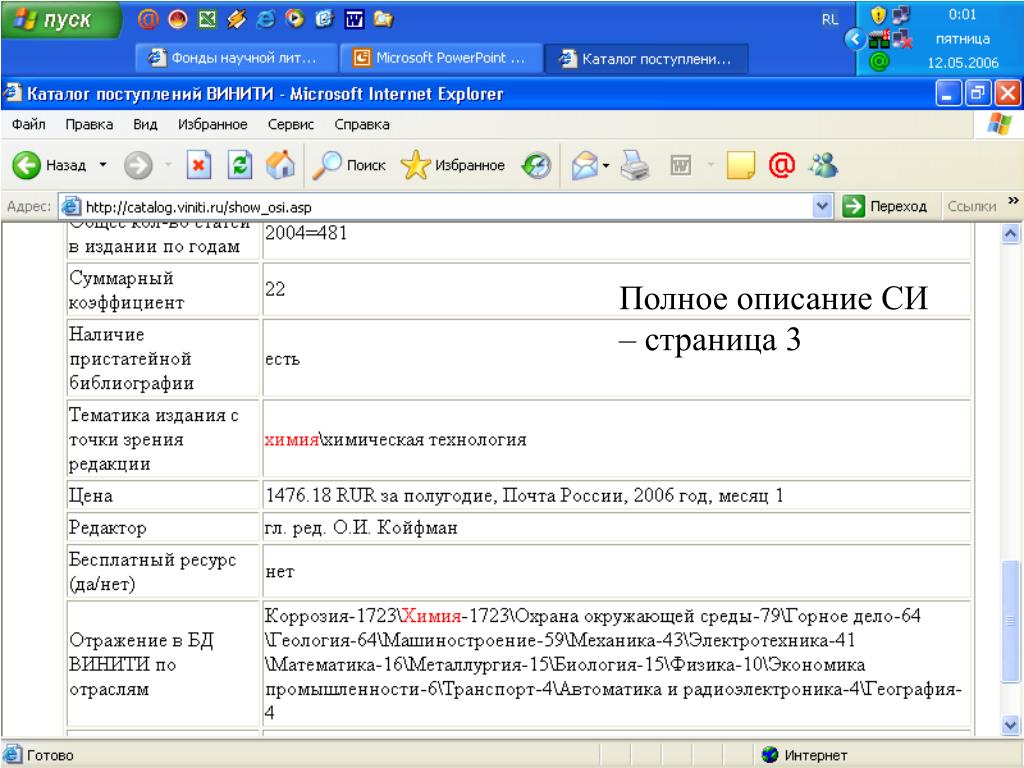
Task: Show browsing History clock icon
Action: tap(536, 165)
